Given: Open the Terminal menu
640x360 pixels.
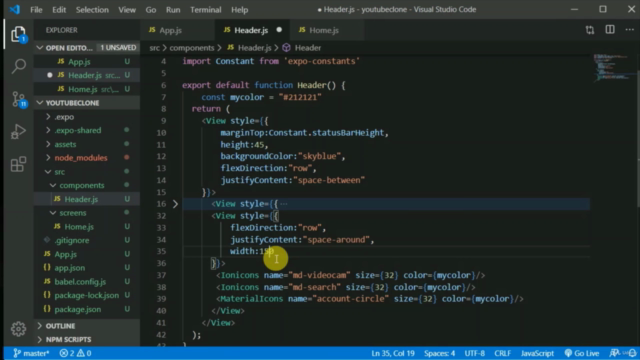Looking at the screenshot, I should tap(205, 9).
